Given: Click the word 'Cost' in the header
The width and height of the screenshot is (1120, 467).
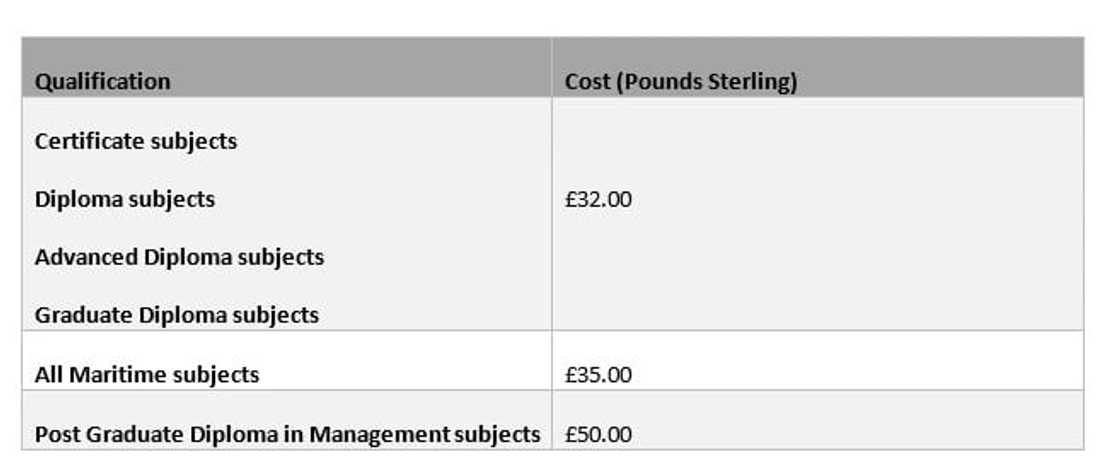Looking at the screenshot, I should pyautogui.click(x=587, y=82).
